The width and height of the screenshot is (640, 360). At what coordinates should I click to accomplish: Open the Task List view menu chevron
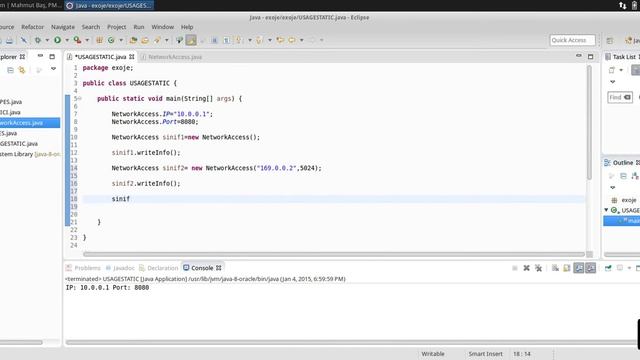coord(613,82)
